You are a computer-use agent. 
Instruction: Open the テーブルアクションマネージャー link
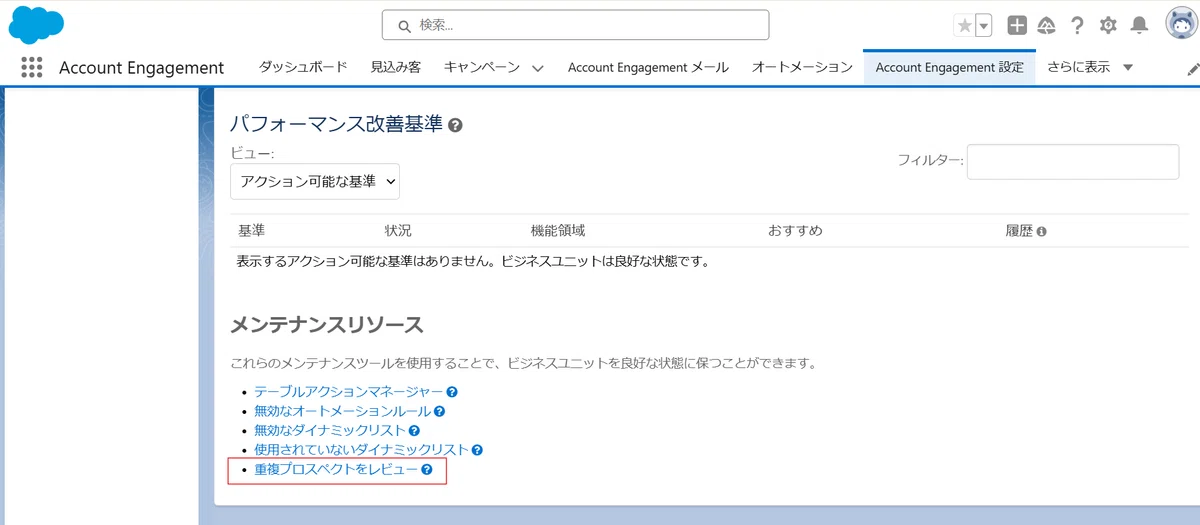348,392
